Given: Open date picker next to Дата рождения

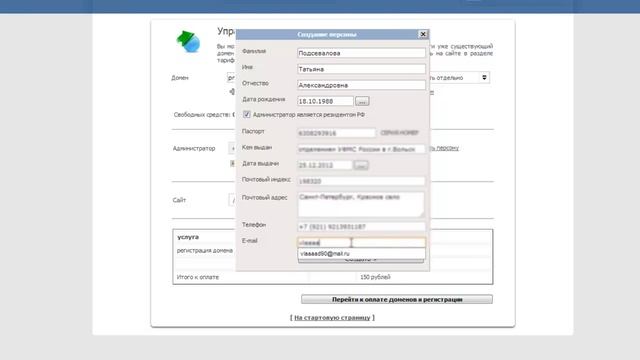Looking at the screenshot, I should coord(362,101).
